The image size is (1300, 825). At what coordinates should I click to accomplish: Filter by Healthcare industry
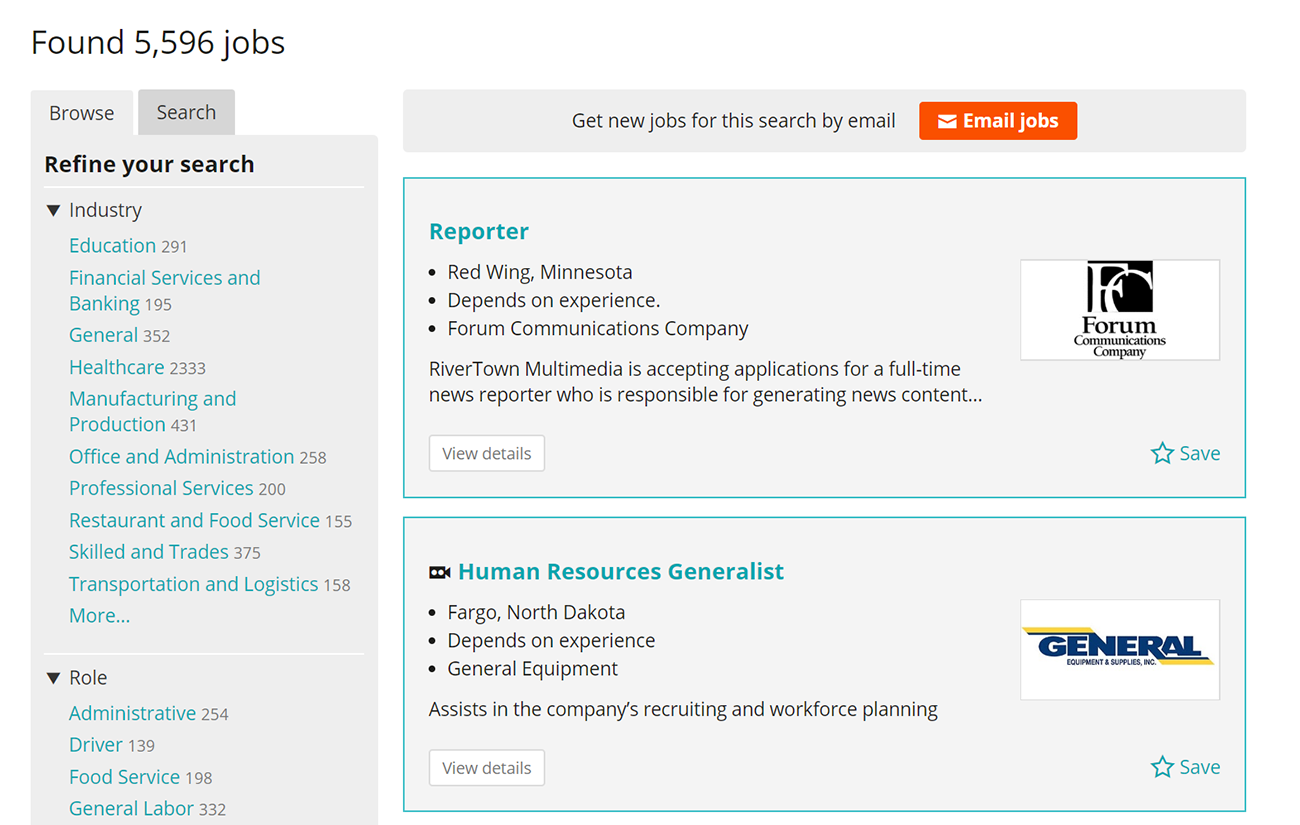coord(116,367)
